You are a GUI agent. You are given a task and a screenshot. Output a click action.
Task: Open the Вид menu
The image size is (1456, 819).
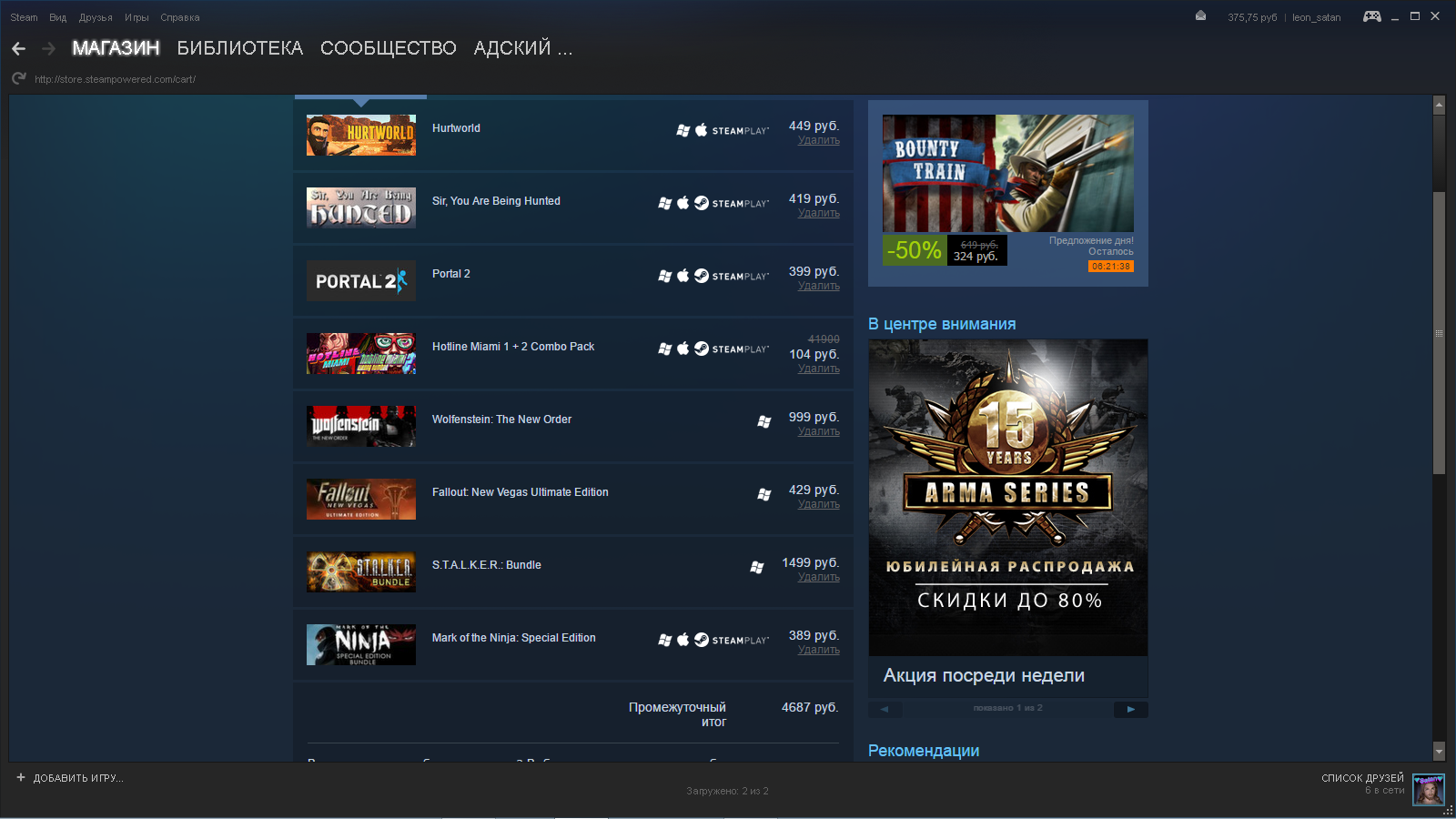pos(58,17)
